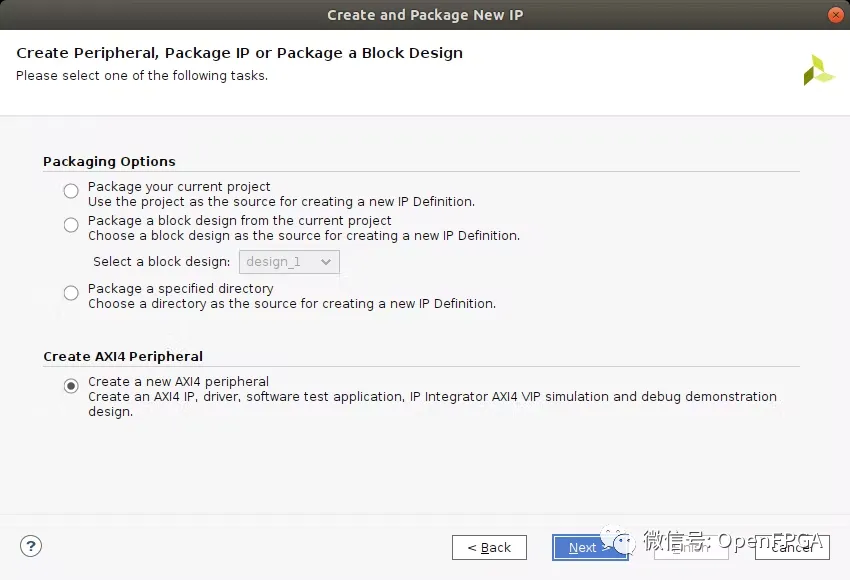Cancel the Create and Package IP wizard
Image resolution: width=850 pixels, height=580 pixels.
pyautogui.click(x=792, y=547)
